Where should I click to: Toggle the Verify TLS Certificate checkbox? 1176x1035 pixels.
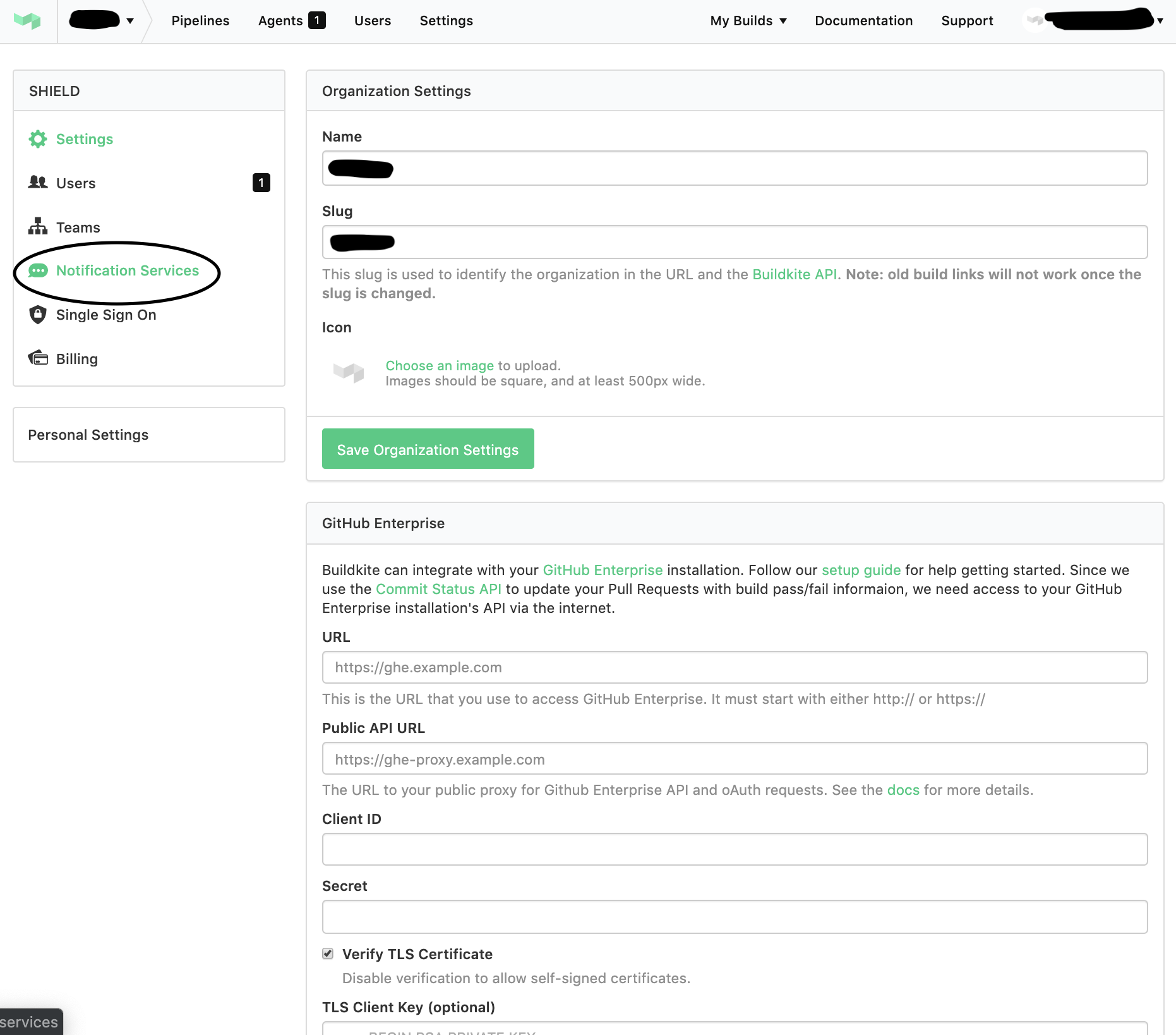(328, 953)
